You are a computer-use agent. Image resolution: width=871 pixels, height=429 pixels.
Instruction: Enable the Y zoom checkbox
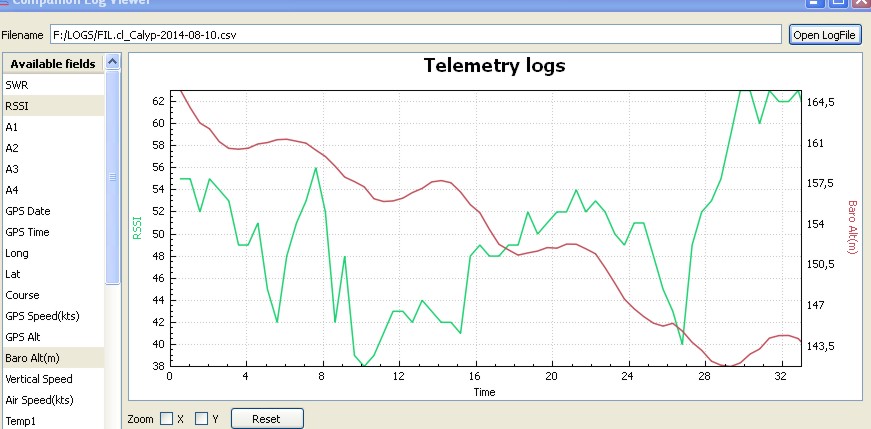pyautogui.click(x=201, y=419)
